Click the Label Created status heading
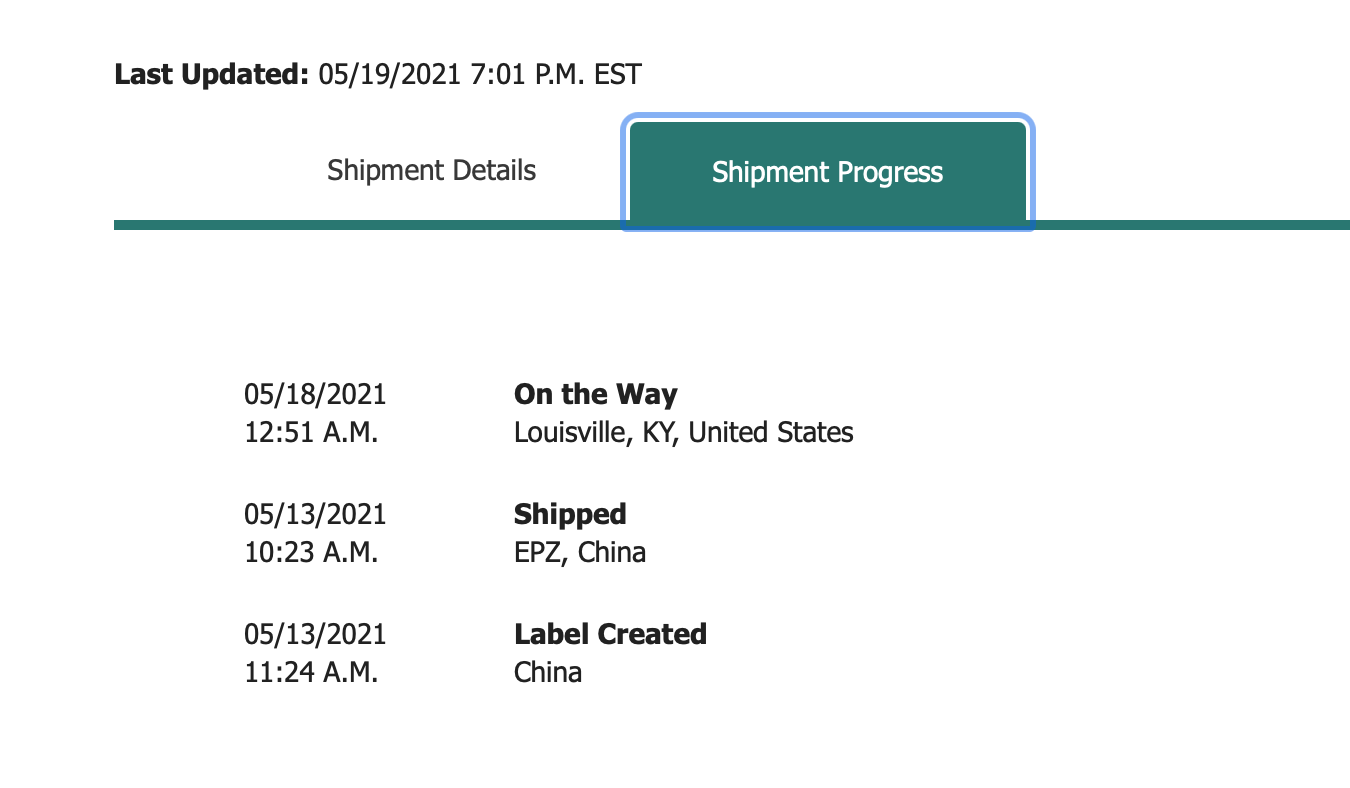Image resolution: width=1350 pixels, height=788 pixels. click(x=610, y=634)
